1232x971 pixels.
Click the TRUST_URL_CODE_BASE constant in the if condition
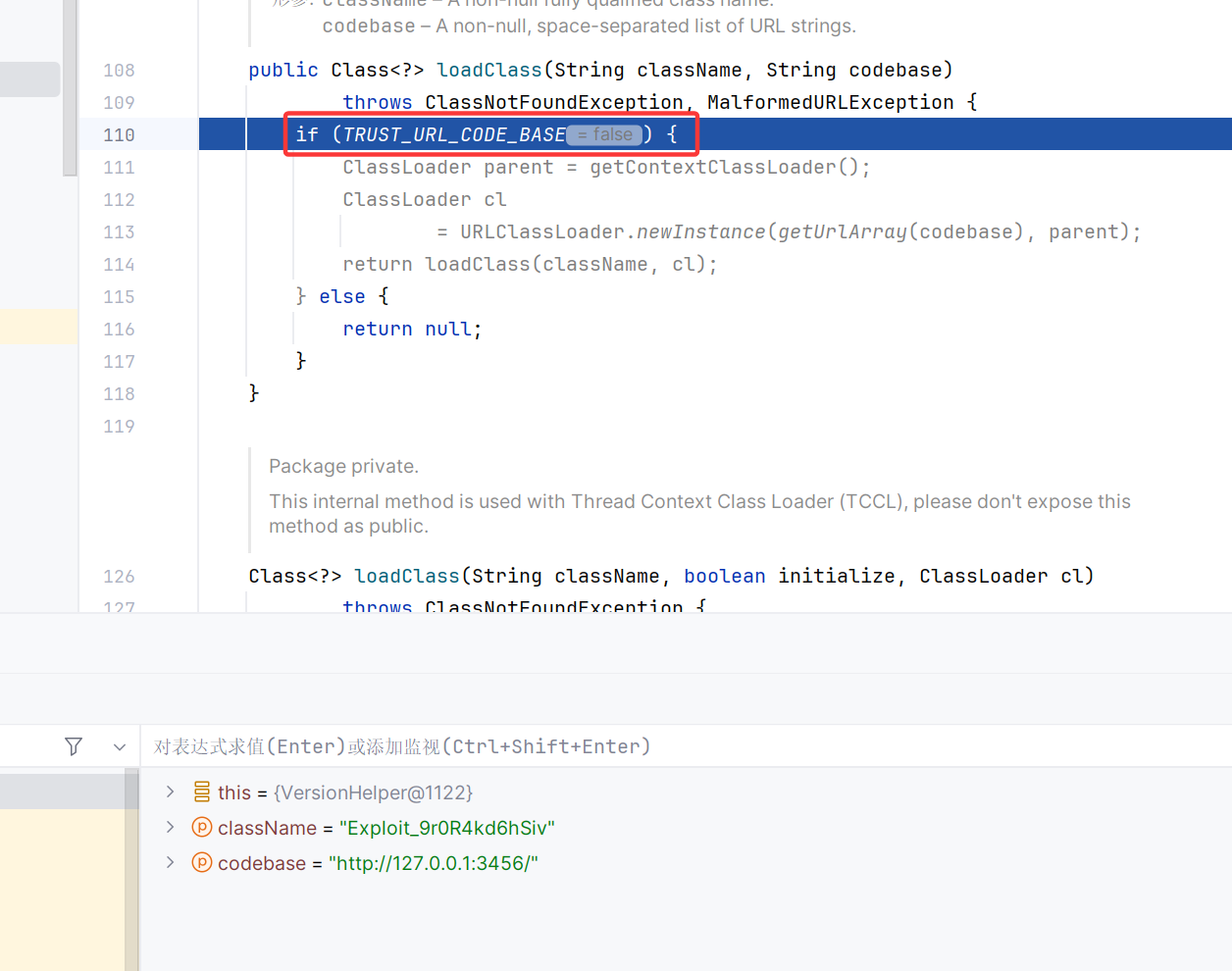[x=453, y=134]
